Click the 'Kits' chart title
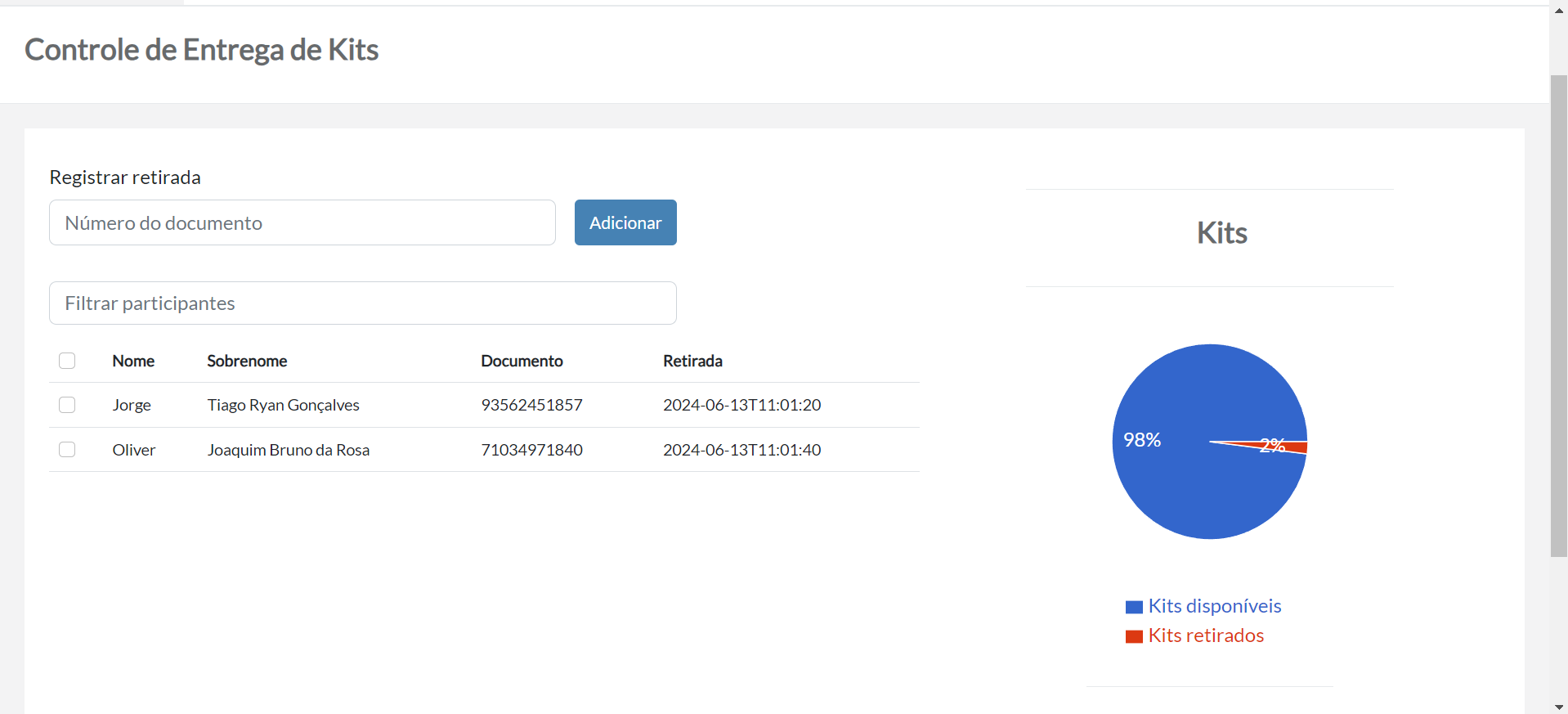The image size is (1568, 714). pos(1222,233)
